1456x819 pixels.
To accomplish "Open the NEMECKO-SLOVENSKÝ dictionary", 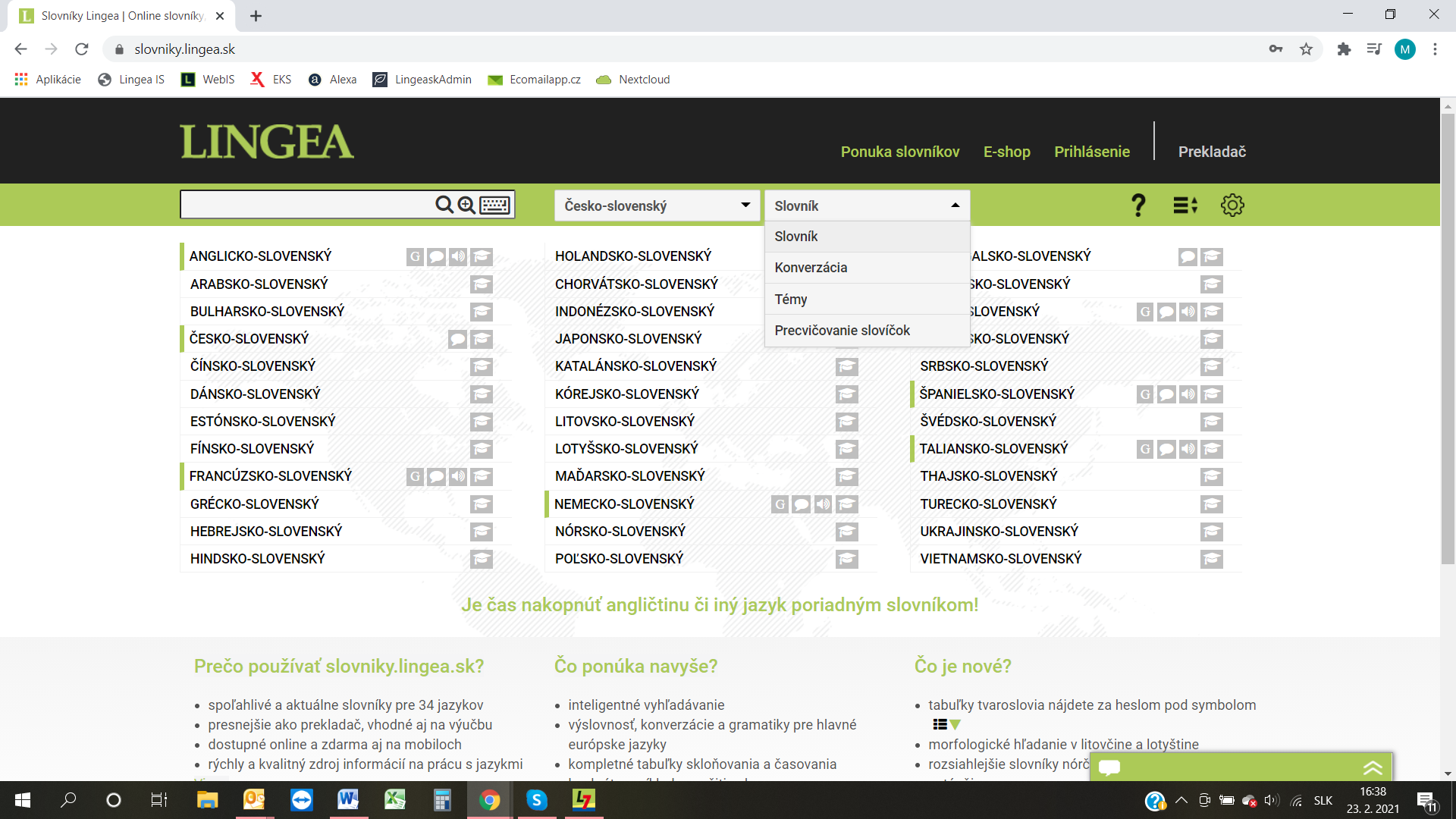I will [x=624, y=504].
